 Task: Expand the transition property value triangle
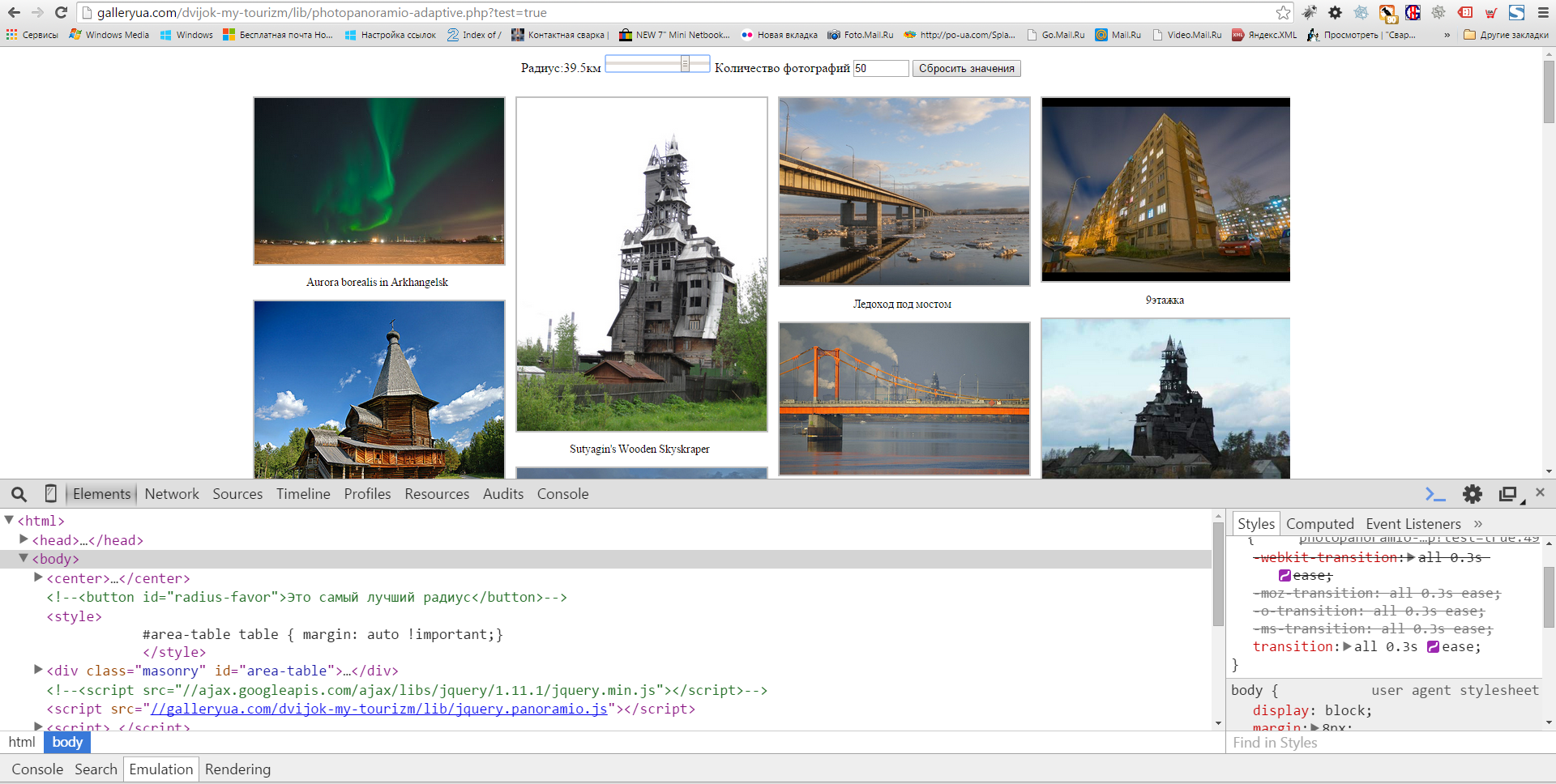(x=1347, y=646)
